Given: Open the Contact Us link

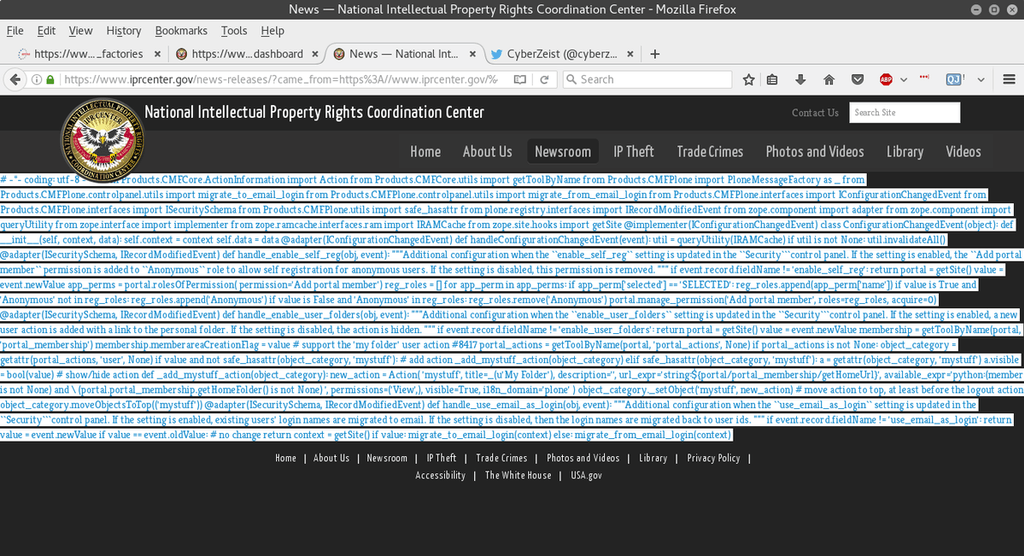Looking at the screenshot, I should click(815, 112).
